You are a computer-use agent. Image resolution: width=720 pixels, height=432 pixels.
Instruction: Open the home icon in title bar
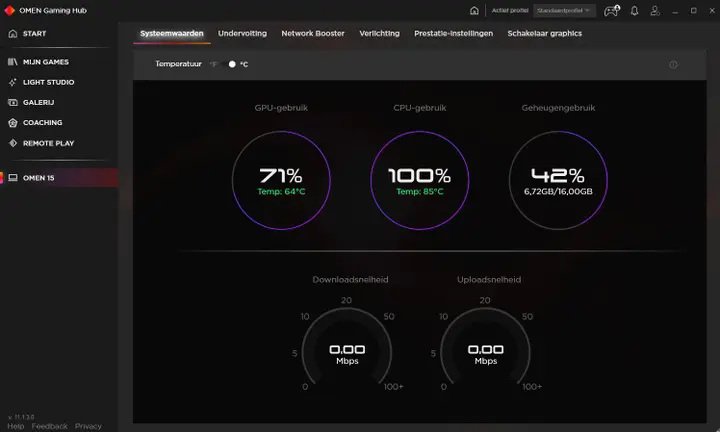click(474, 11)
